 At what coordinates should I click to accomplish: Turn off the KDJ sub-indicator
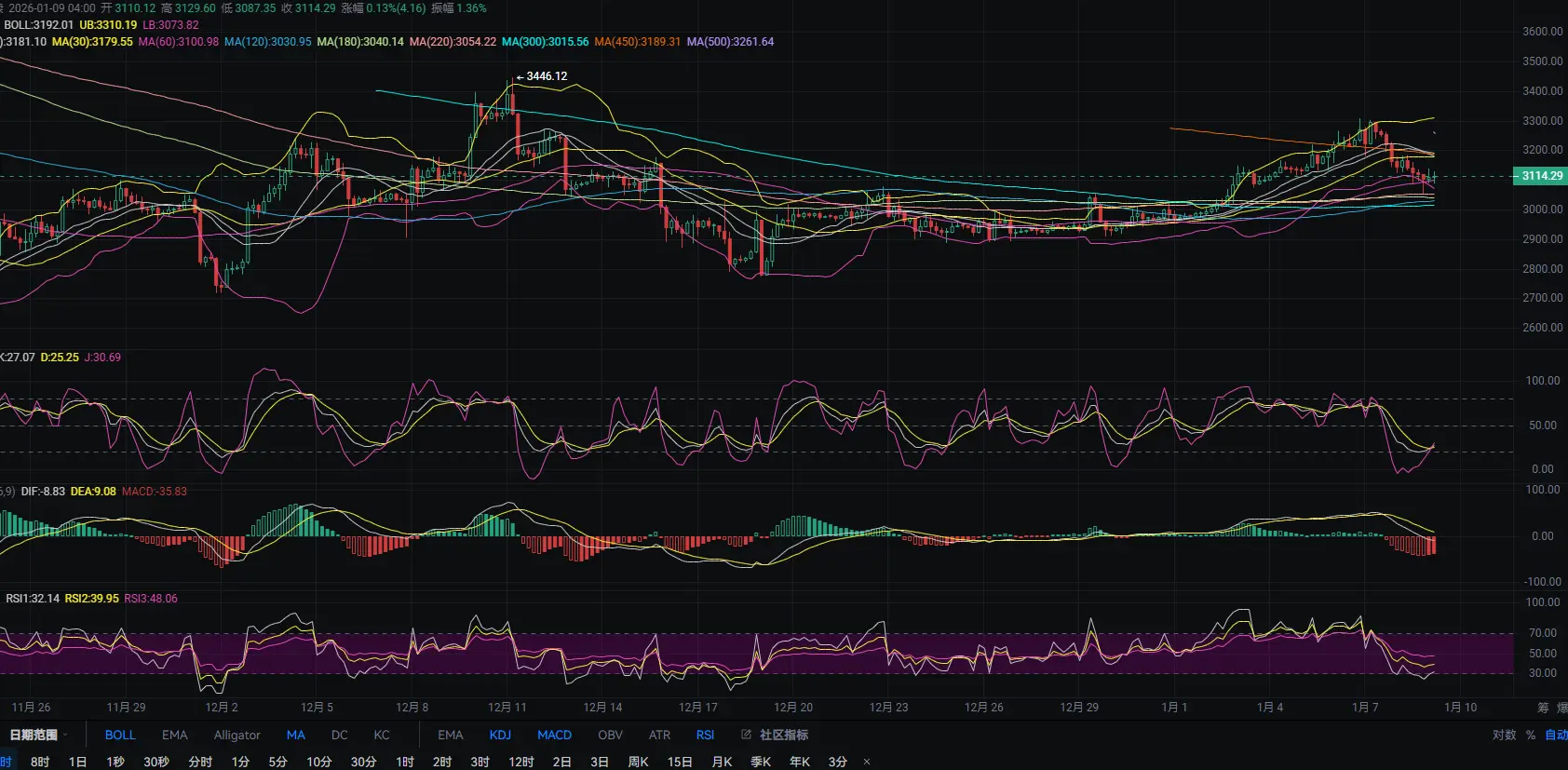click(500, 735)
